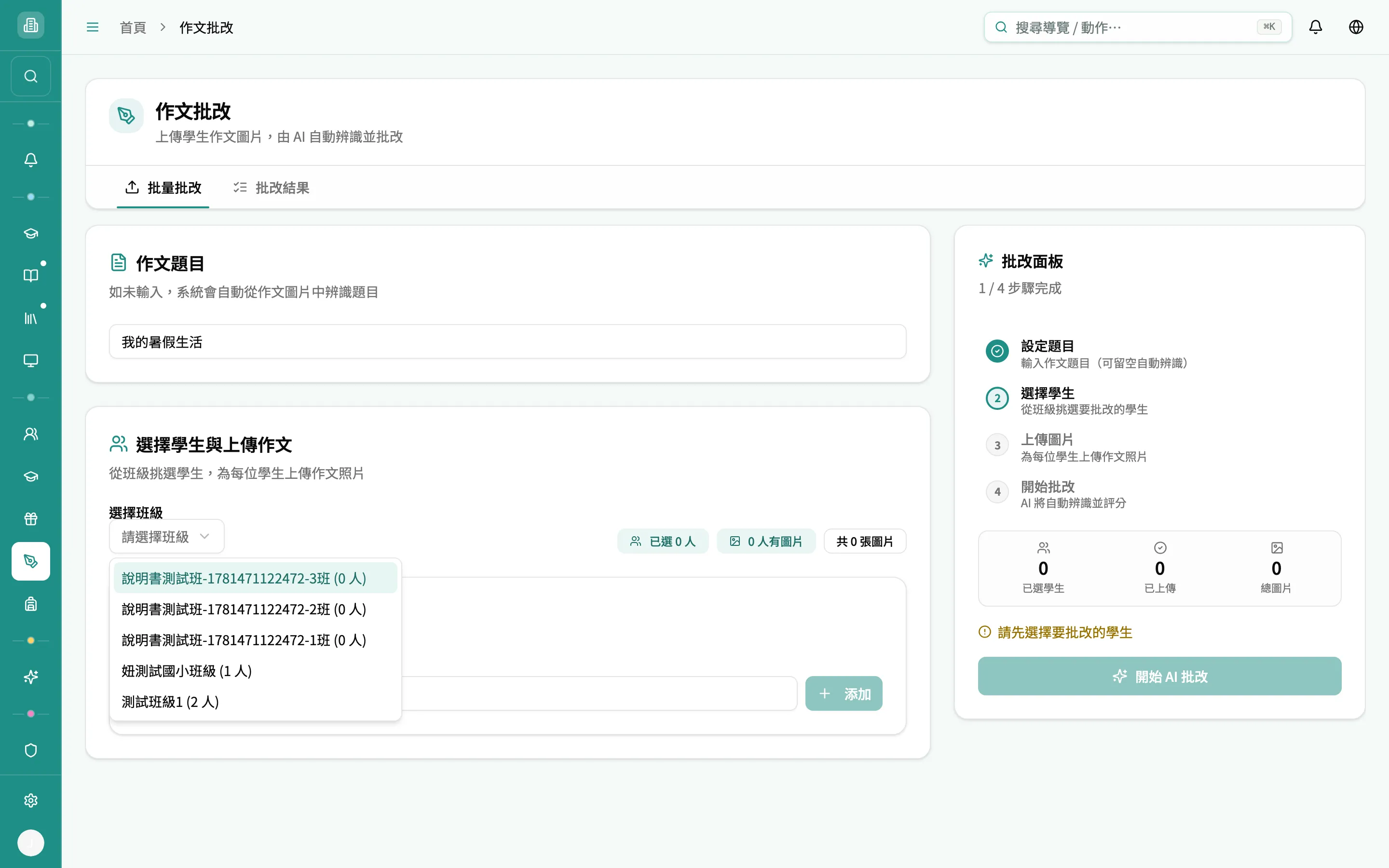The width and height of the screenshot is (1389, 868).
Task: Open the upper graduation cap sidebar icon
Action: (30, 233)
